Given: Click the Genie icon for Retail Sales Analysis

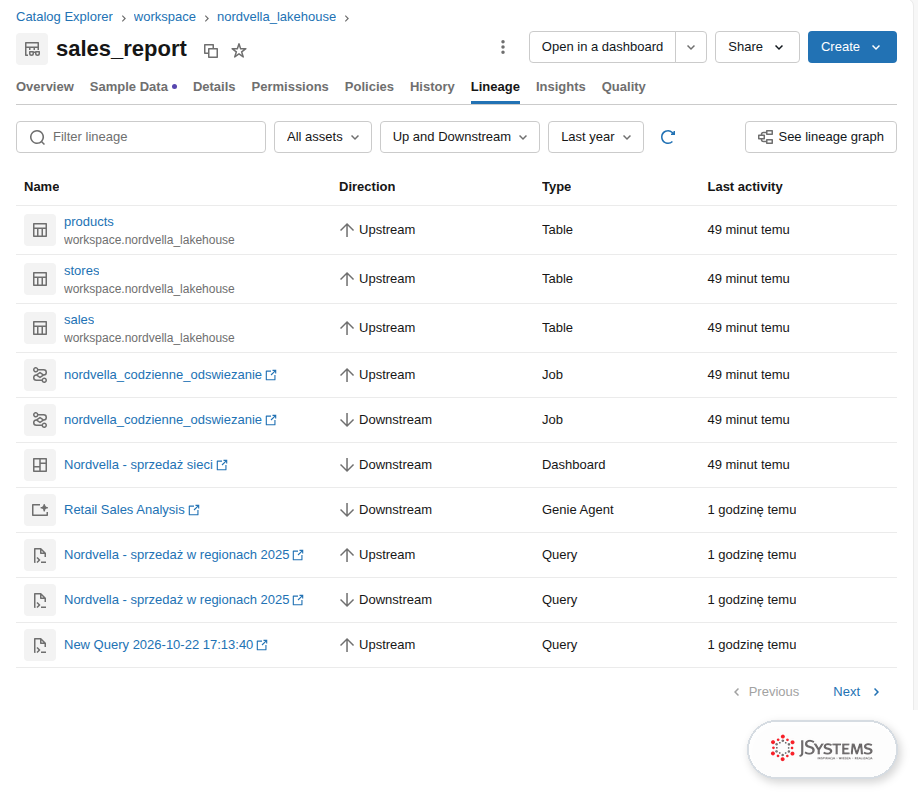Looking at the screenshot, I should [40, 510].
